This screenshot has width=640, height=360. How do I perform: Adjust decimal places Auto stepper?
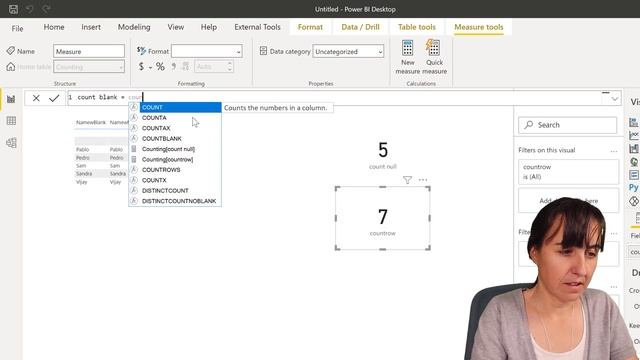pos(230,67)
